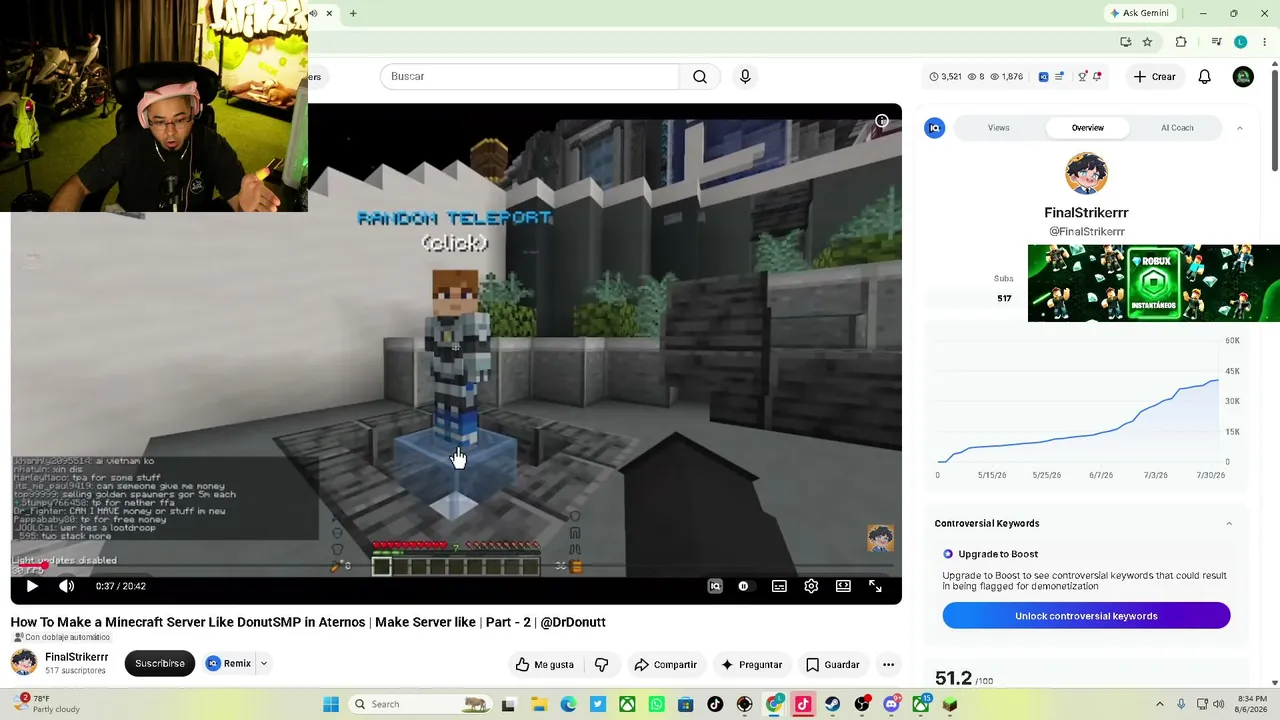
Task: Click the Remix button
Action: 229,664
